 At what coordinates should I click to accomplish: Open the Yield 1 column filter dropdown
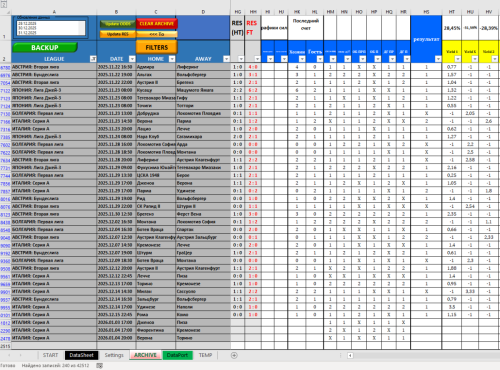[458, 59]
